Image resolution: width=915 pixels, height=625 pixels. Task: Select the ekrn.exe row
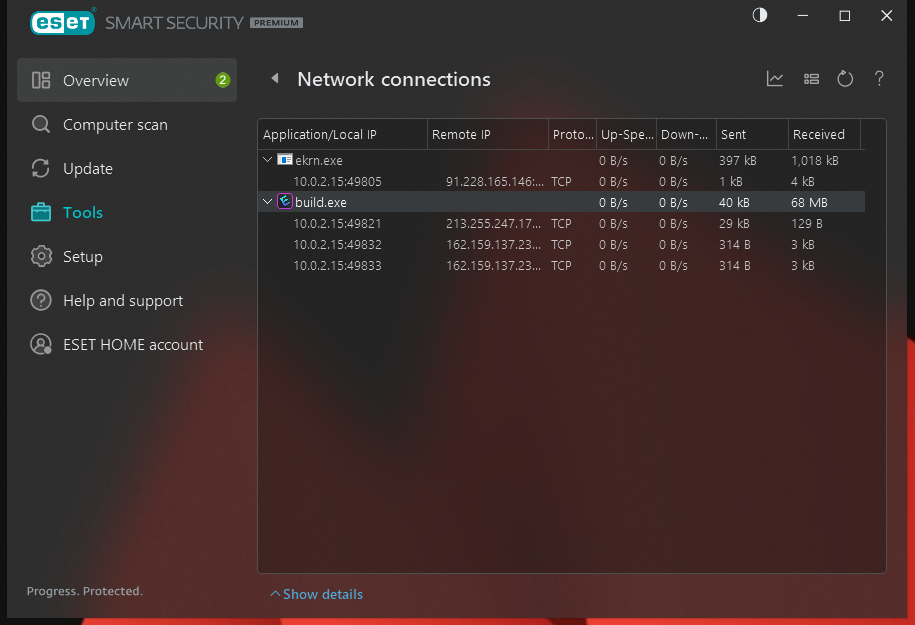click(x=561, y=160)
